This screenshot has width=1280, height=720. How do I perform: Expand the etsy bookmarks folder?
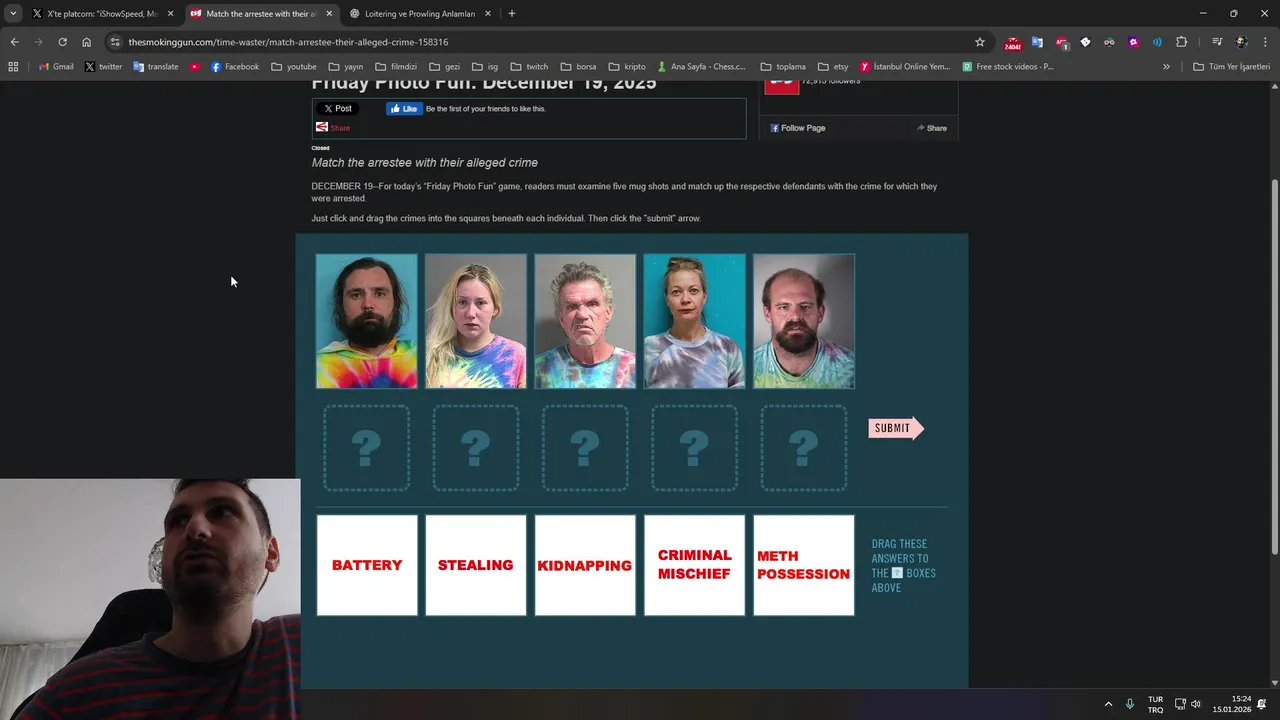[x=832, y=67]
